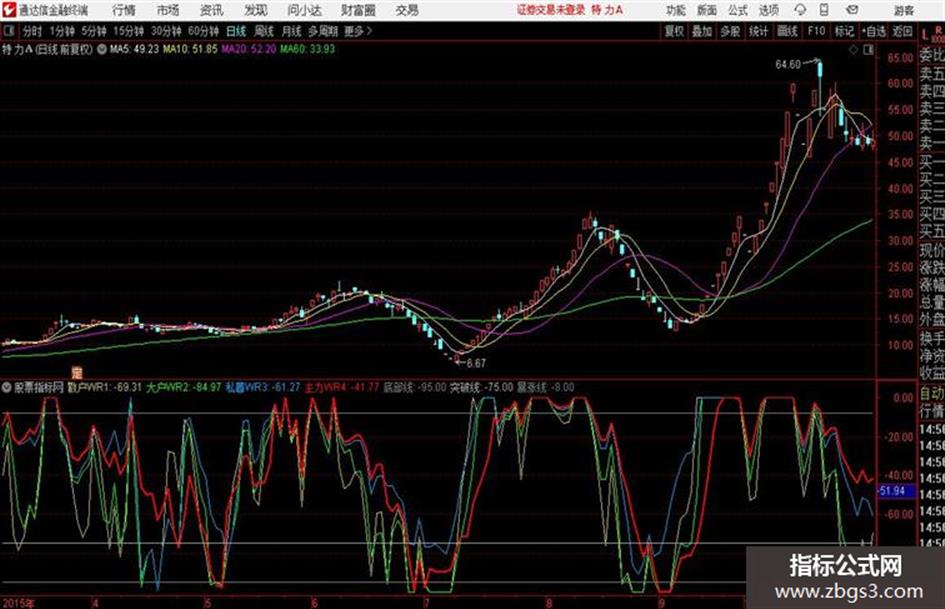Click the MA20: 52.20 indicator label
The width and height of the screenshot is (945, 609).
(x=249, y=49)
